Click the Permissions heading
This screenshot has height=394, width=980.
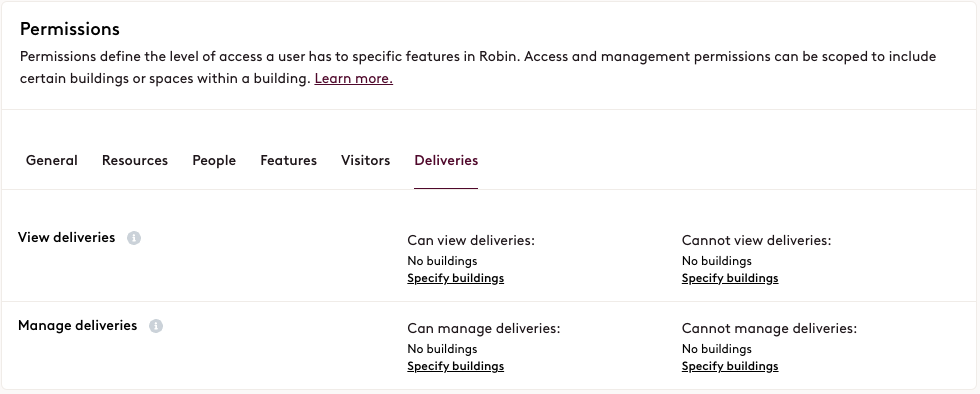[70, 29]
